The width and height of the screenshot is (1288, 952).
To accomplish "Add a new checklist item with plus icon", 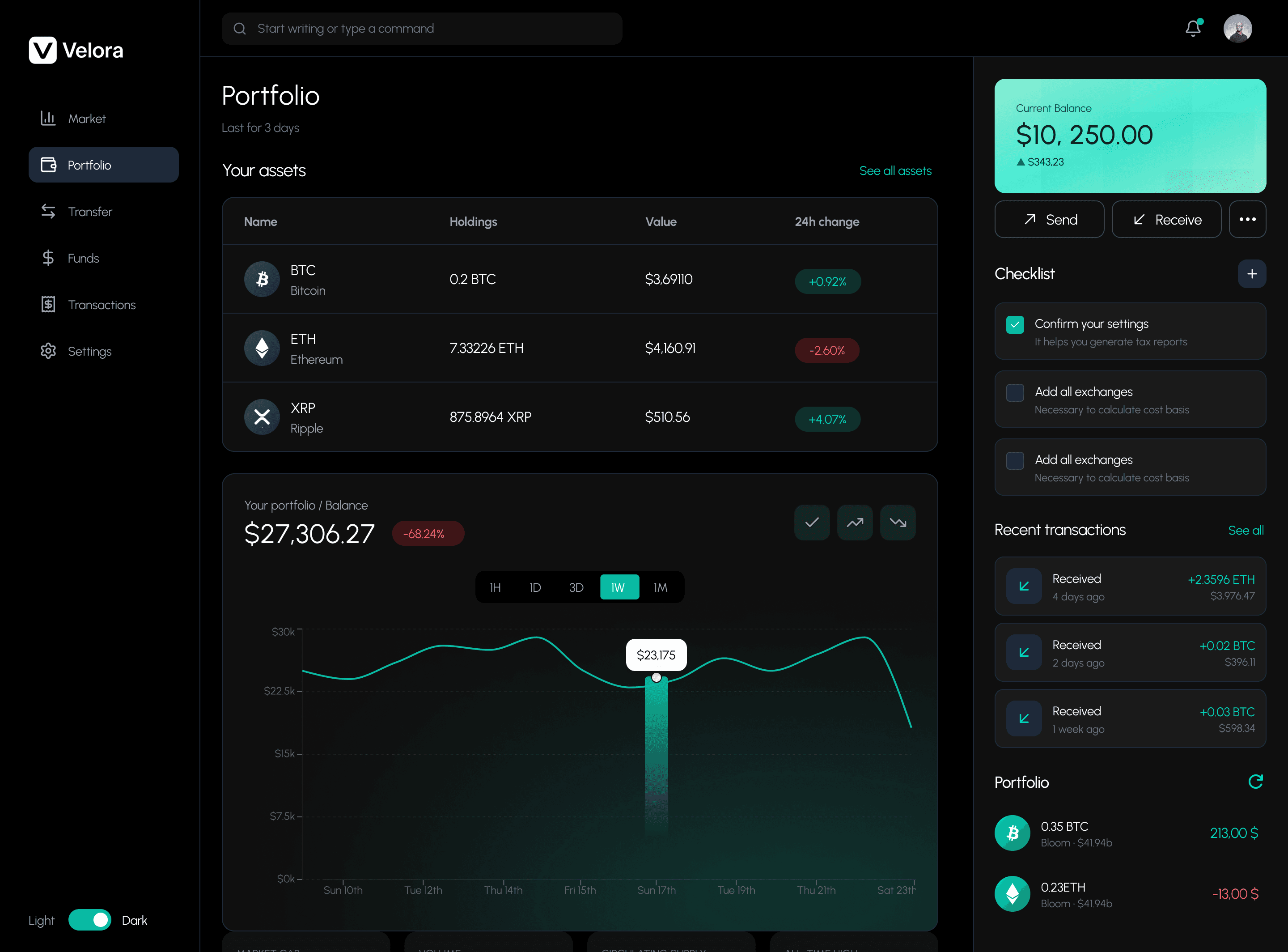I will [x=1251, y=274].
